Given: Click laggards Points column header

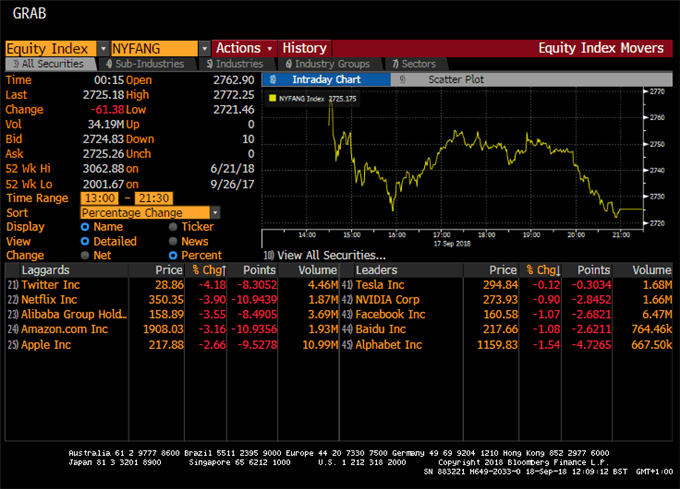Looking at the screenshot, I should tap(259, 270).
